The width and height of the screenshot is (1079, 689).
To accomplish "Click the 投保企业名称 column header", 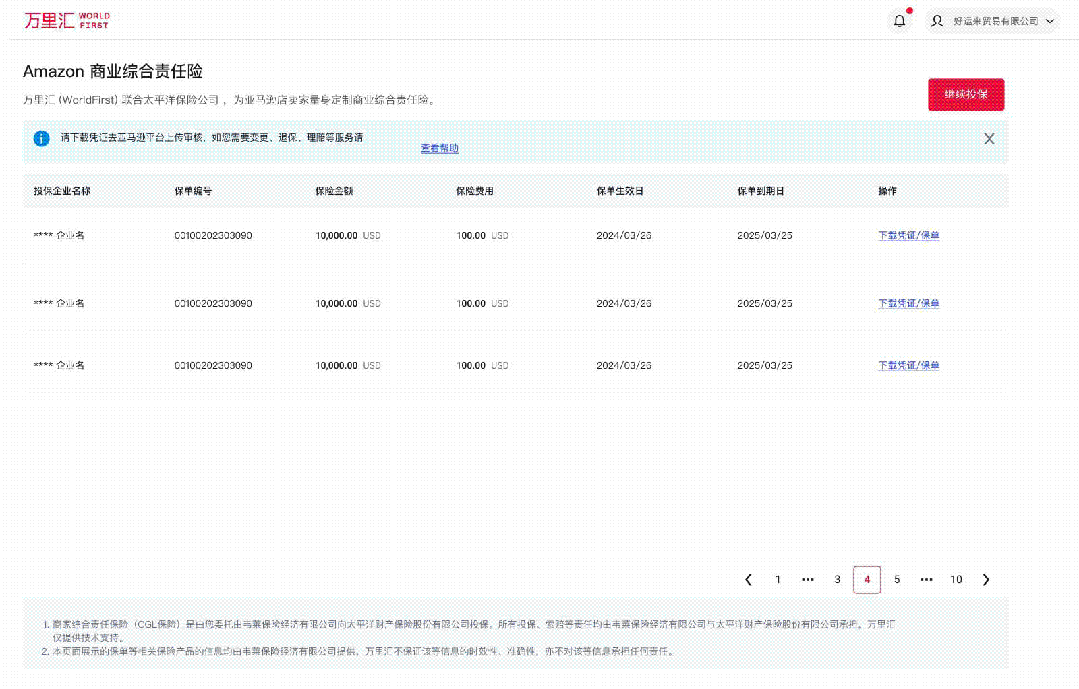I will pos(62,191).
